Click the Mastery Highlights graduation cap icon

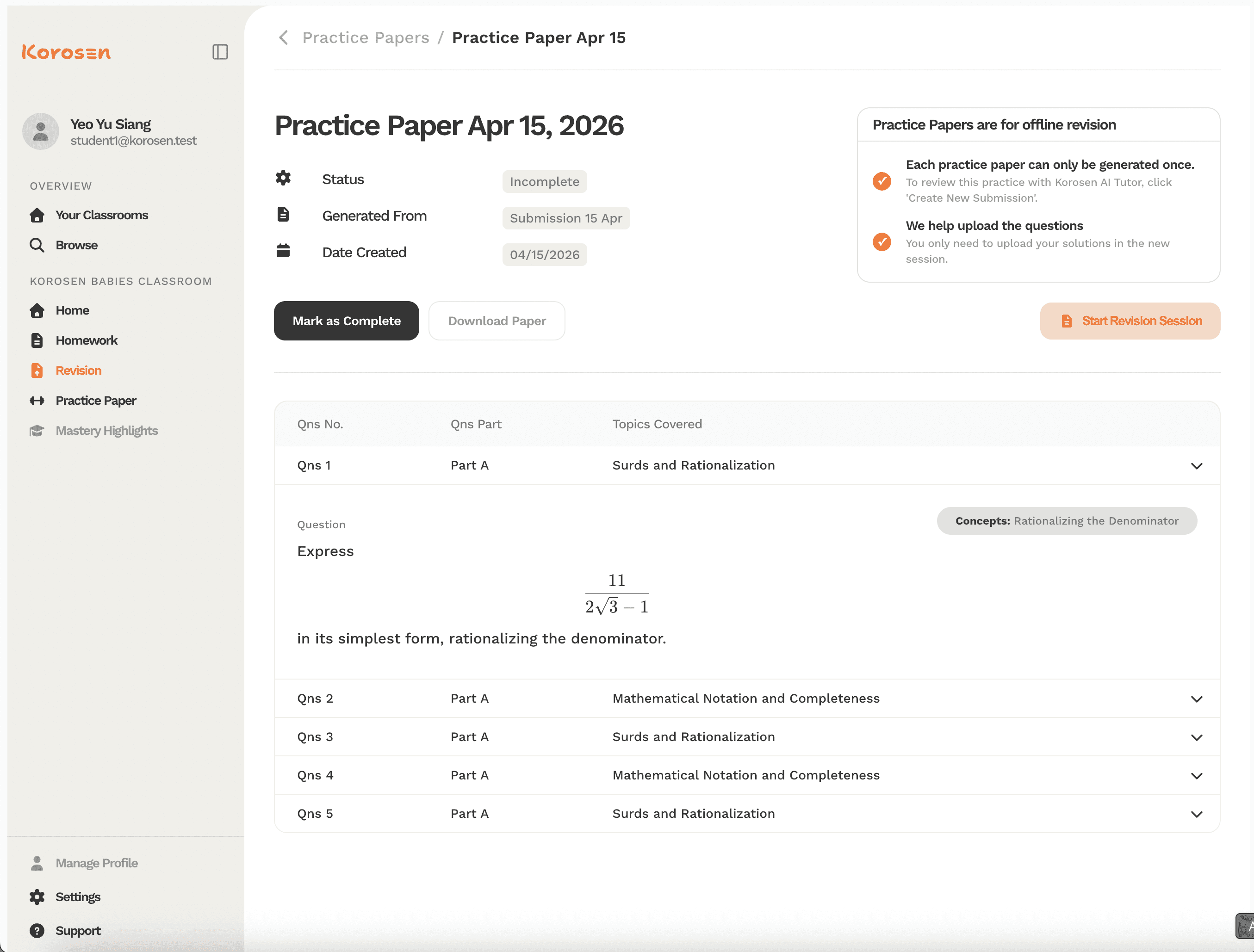click(x=37, y=431)
